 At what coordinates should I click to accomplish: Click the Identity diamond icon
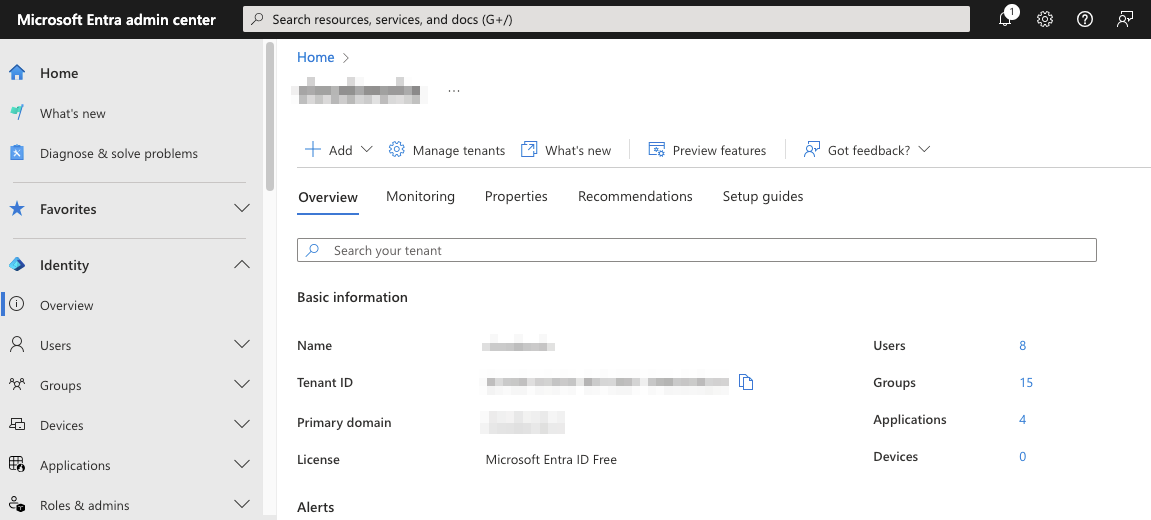click(17, 264)
